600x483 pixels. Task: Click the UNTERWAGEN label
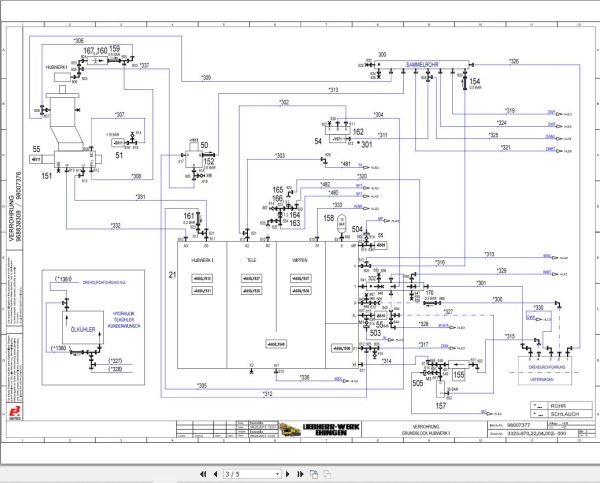click(542, 379)
